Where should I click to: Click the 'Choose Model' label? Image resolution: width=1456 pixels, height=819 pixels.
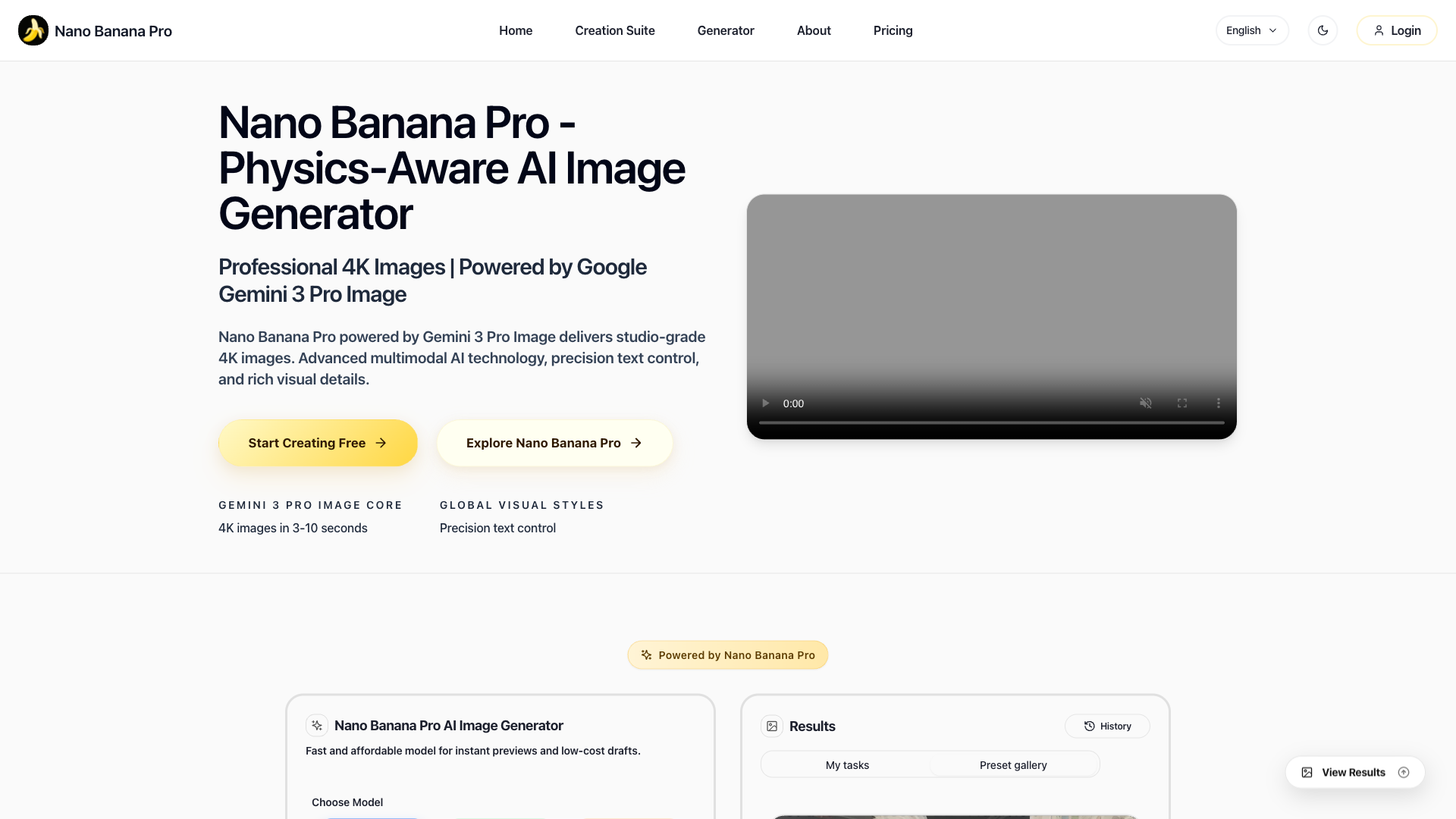[x=347, y=802]
